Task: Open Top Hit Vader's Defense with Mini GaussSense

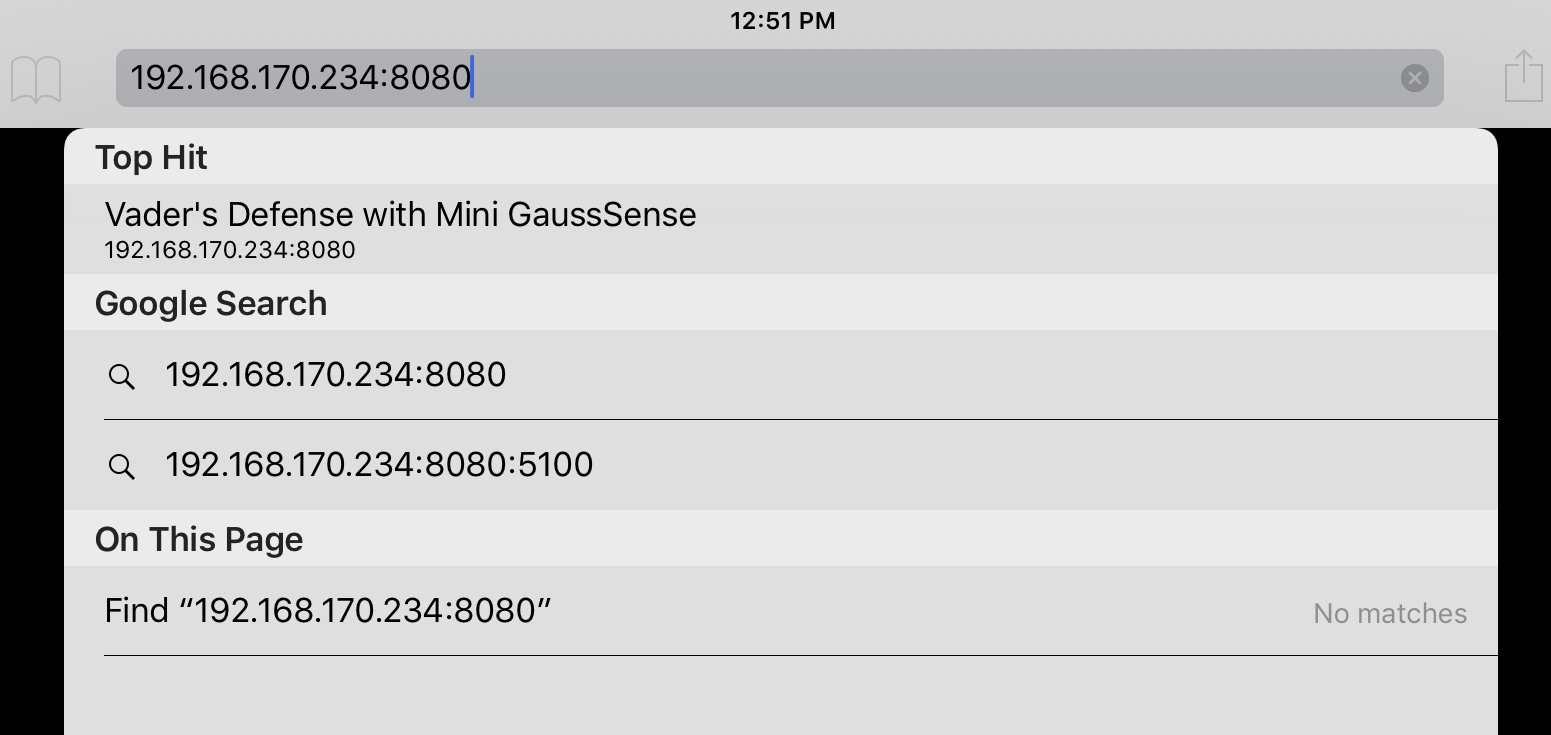Action: click(781, 229)
